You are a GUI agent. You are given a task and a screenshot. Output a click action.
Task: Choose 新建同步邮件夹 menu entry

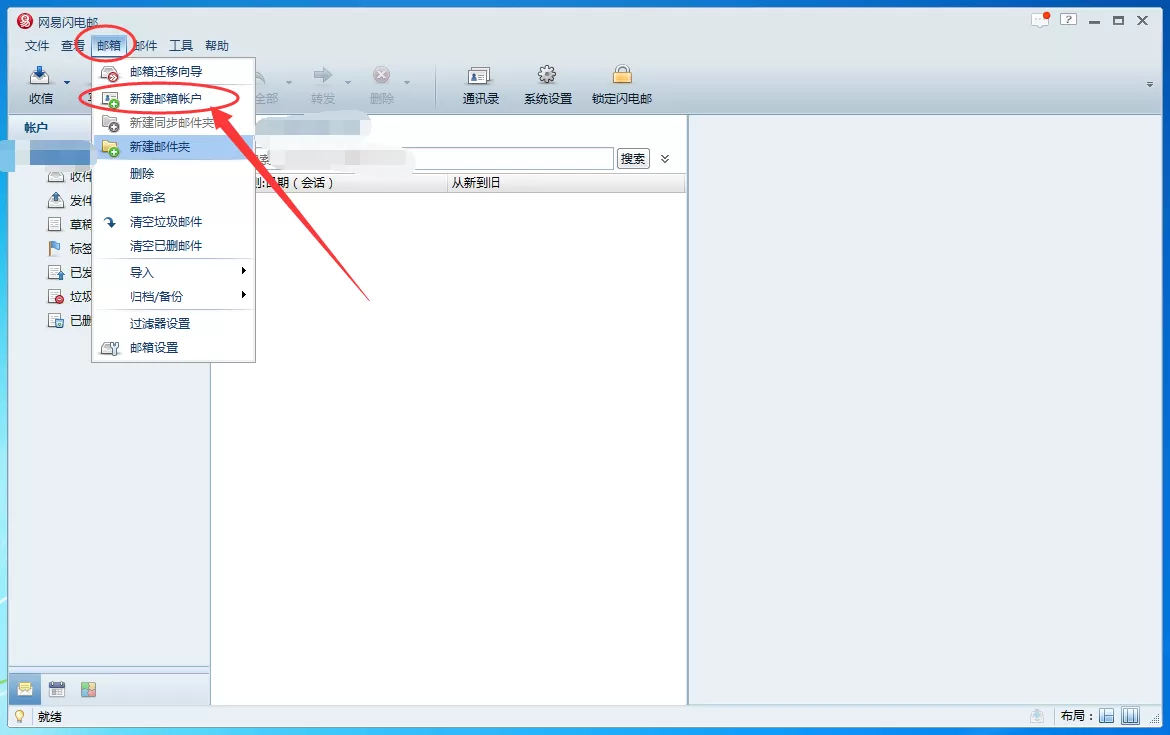[x=174, y=122]
